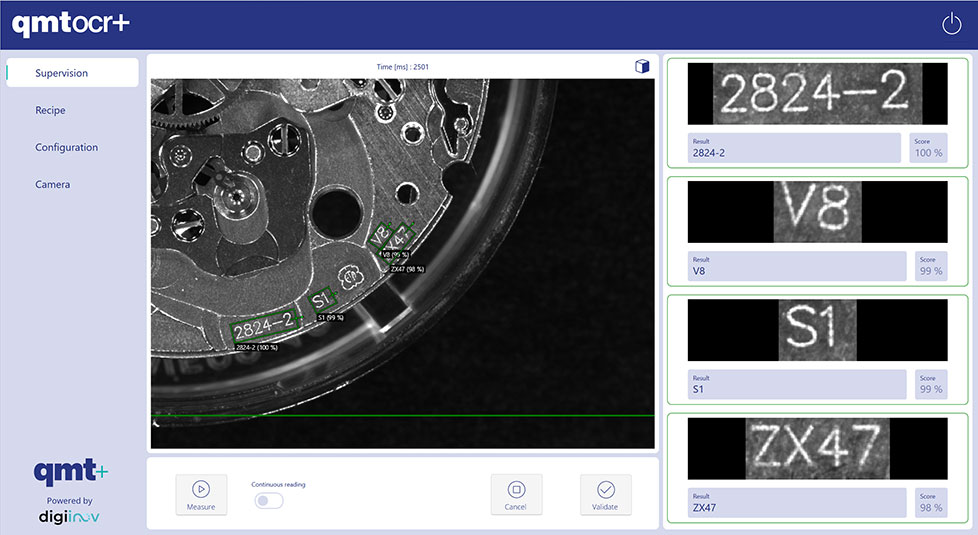Open the Configuration page
Image resolution: width=978 pixels, height=535 pixels.
click(x=66, y=147)
